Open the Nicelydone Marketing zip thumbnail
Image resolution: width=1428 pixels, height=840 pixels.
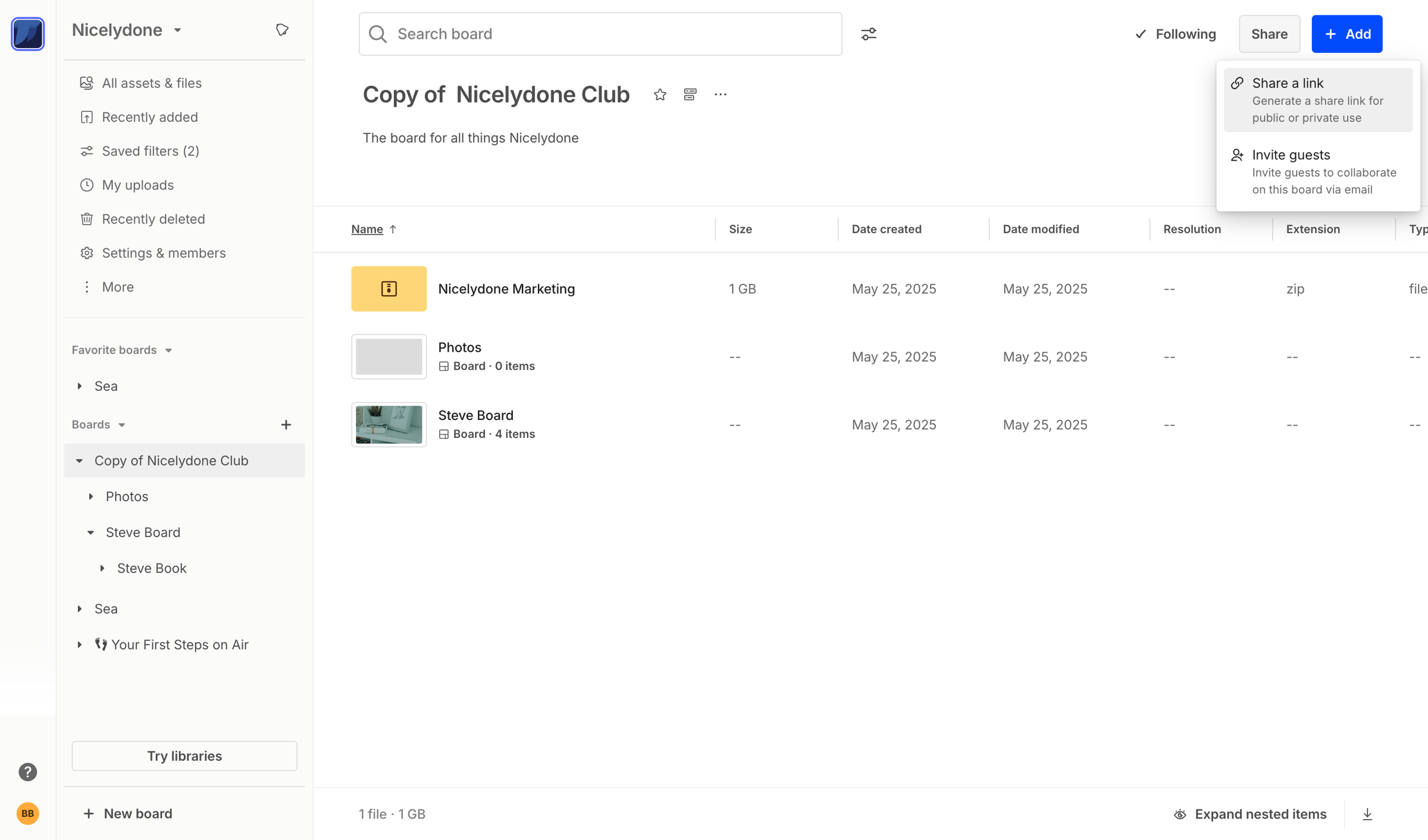(x=389, y=289)
